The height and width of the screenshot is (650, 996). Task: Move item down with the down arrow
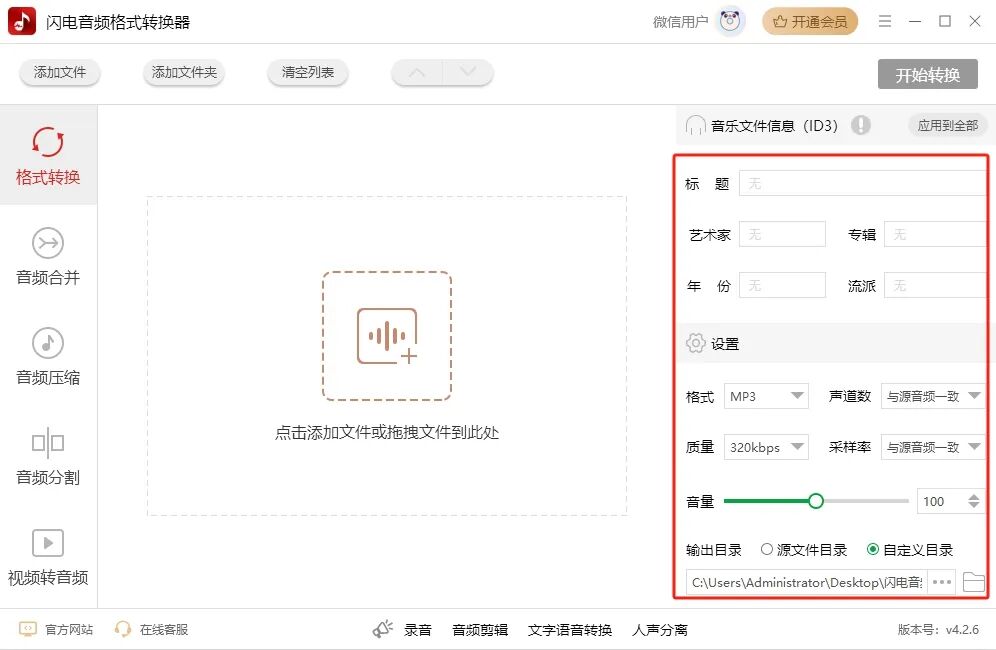click(468, 72)
